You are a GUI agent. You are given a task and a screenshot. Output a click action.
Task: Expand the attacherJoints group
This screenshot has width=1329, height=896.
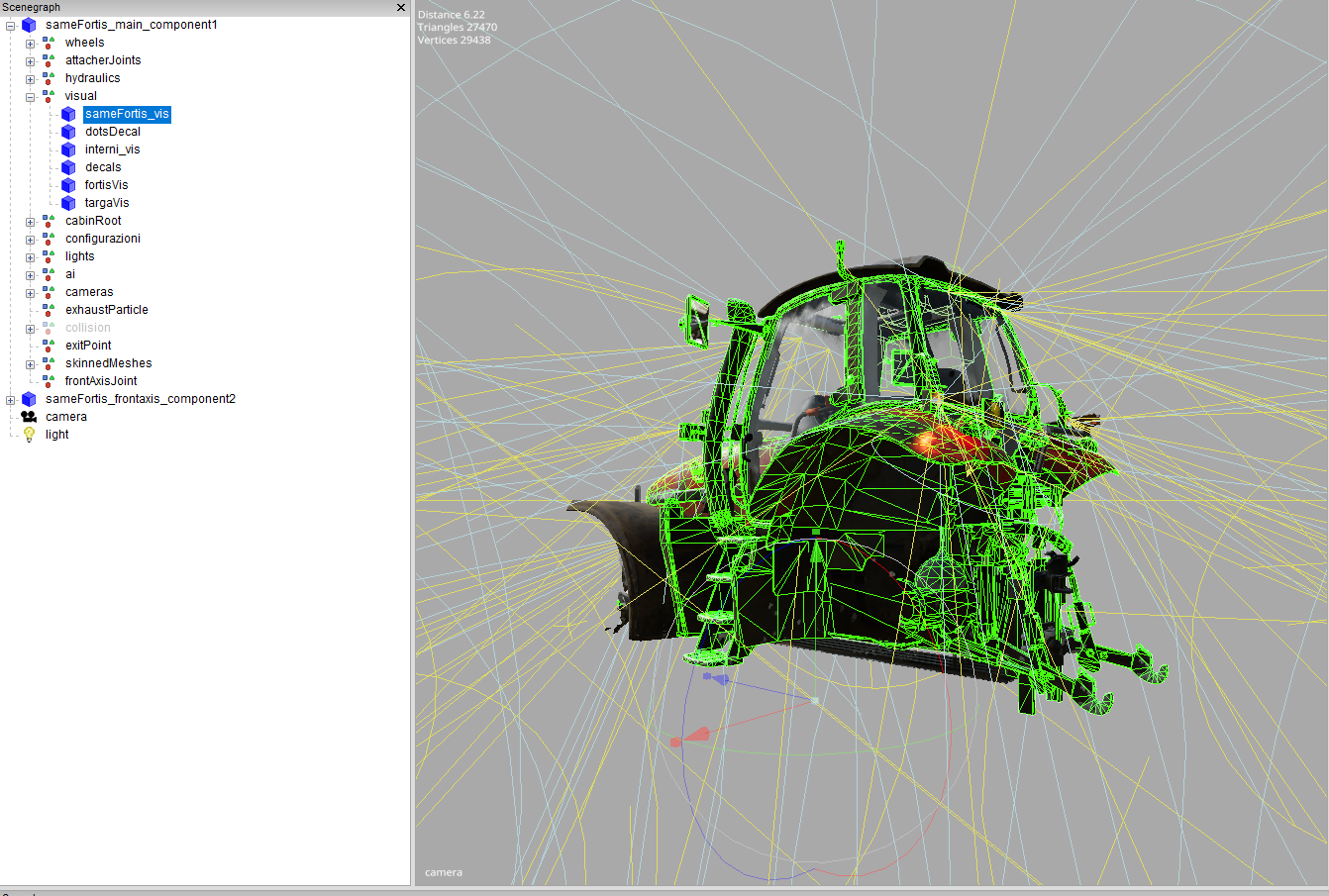(x=30, y=61)
